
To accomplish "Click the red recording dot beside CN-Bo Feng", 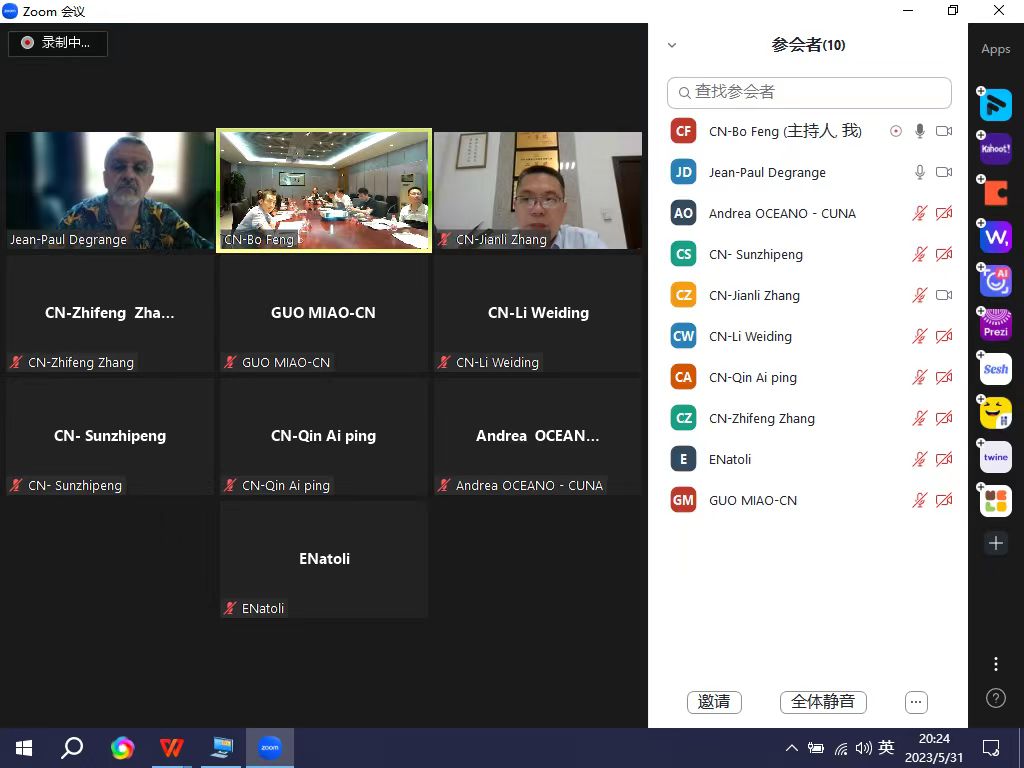I will (x=896, y=131).
